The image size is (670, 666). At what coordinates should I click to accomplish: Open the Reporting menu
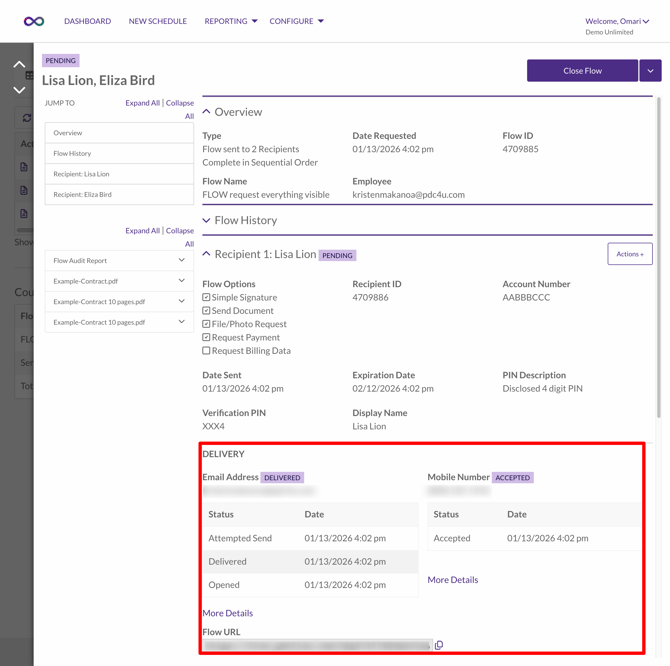click(231, 21)
